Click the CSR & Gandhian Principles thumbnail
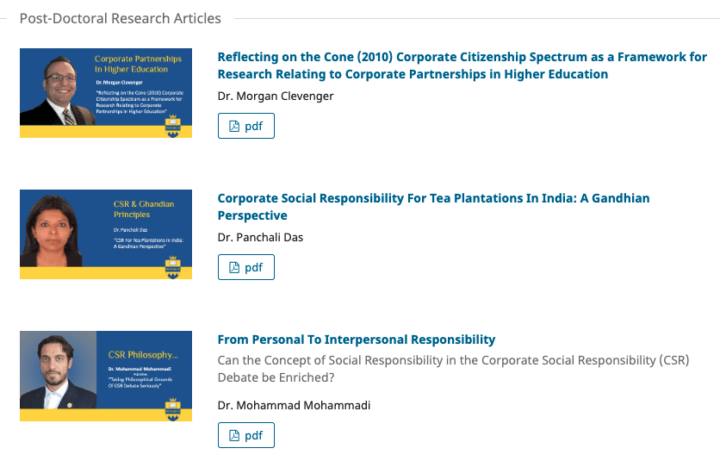This screenshot has width=720, height=461. point(106,234)
